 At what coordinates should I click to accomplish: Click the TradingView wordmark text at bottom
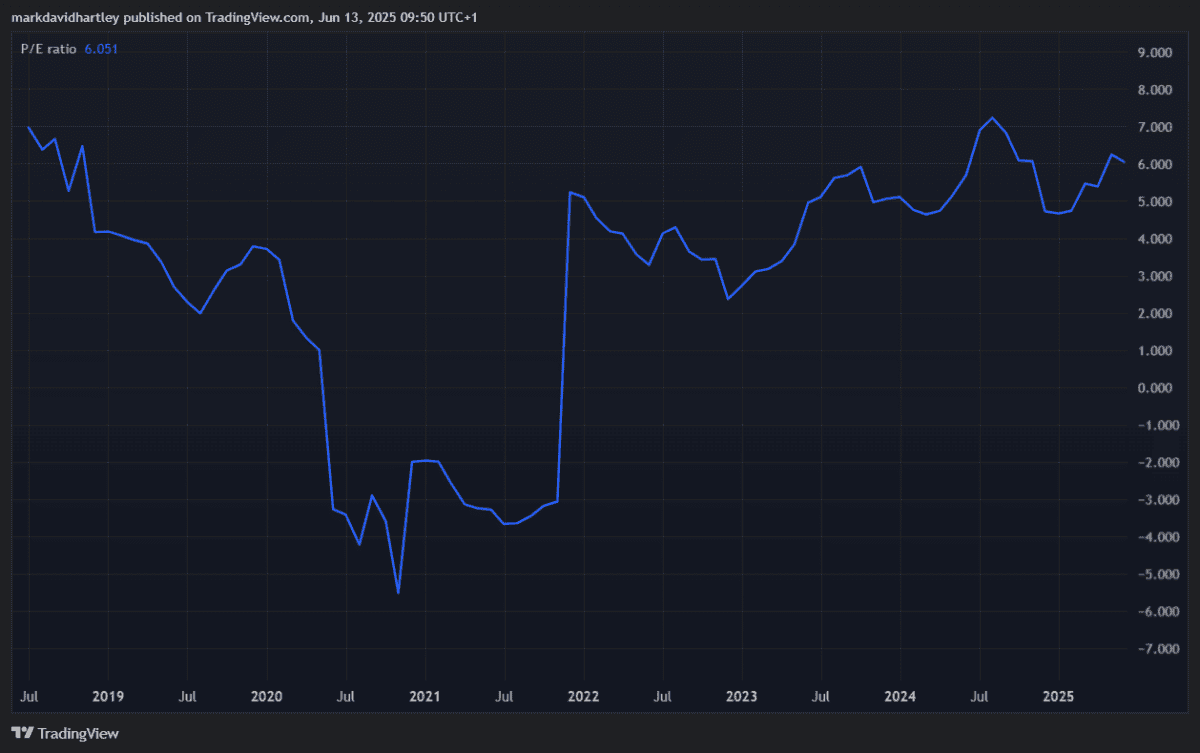coord(78,734)
